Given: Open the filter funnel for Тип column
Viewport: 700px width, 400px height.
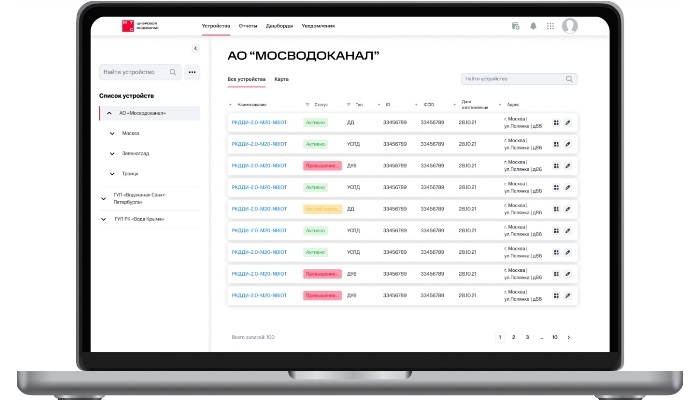Looking at the screenshot, I should 348,104.
